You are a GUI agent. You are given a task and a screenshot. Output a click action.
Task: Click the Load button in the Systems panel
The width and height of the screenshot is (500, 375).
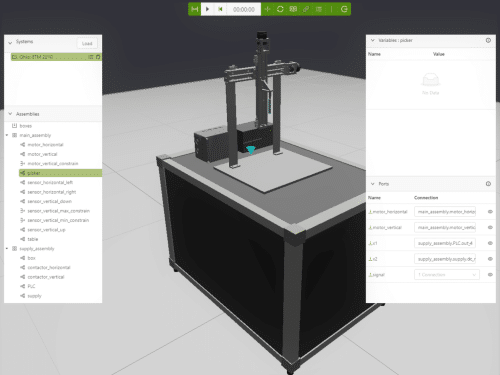tap(87, 43)
